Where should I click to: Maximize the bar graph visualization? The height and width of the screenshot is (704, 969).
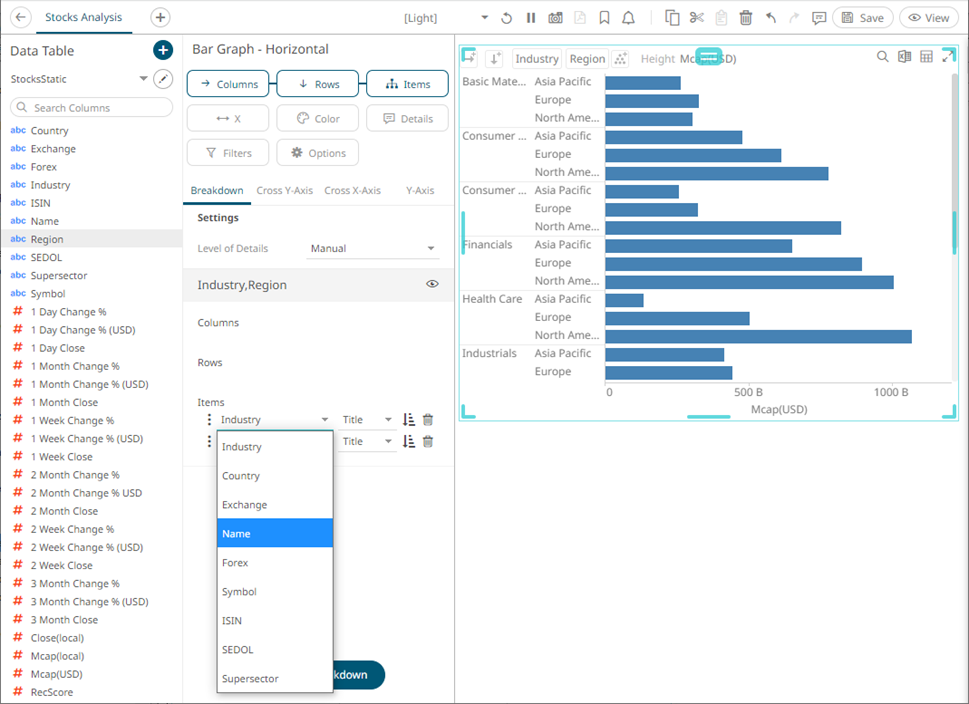click(x=948, y=57)
